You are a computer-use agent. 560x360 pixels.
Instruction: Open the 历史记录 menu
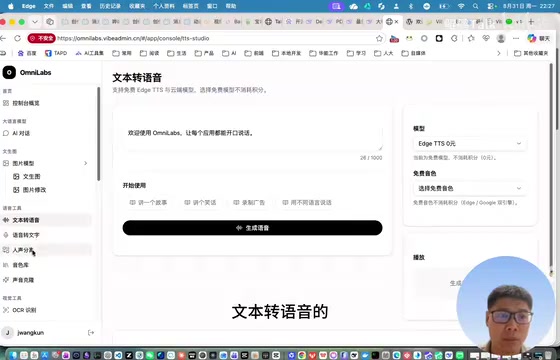110,6
